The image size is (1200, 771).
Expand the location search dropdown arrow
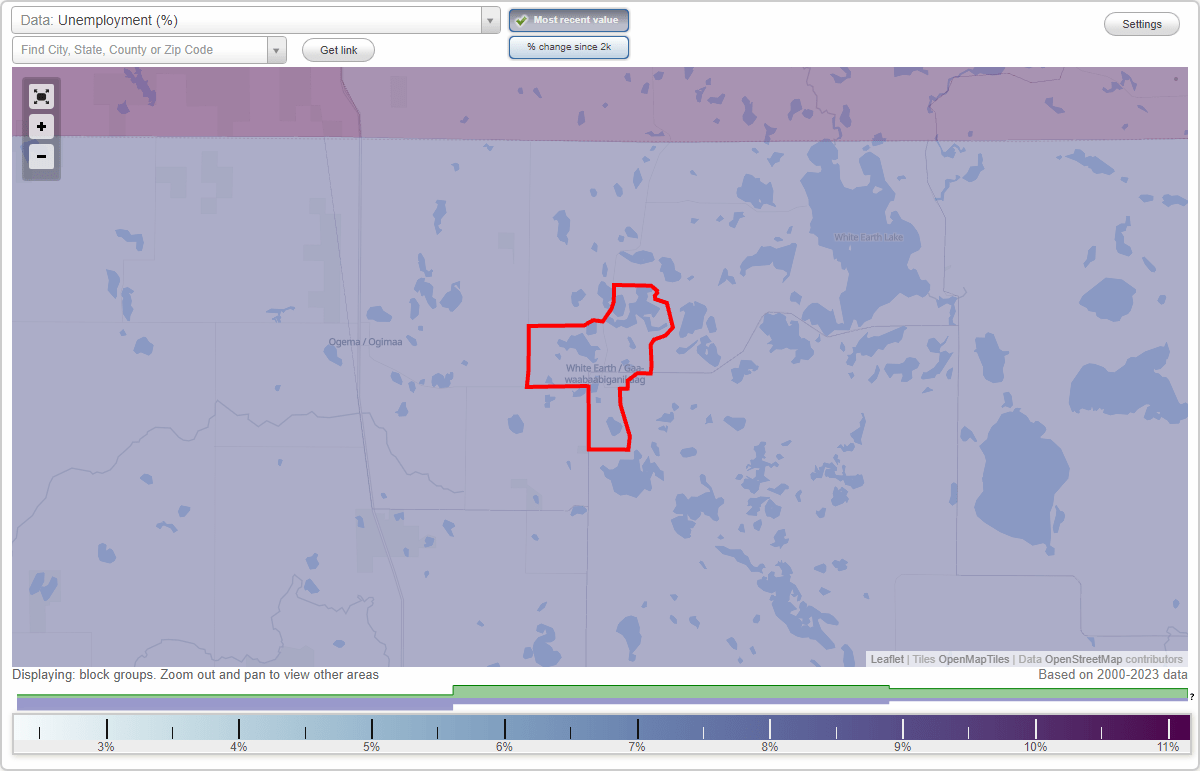(277, 49)
